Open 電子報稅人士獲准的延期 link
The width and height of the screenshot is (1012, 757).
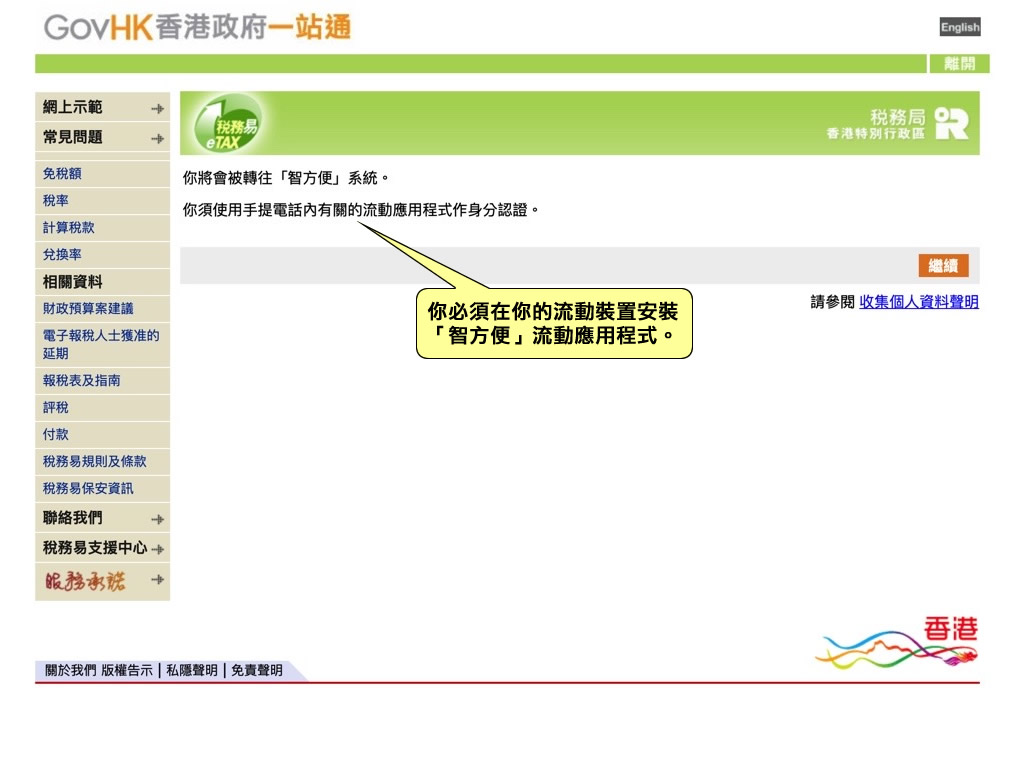pos(101,344)
